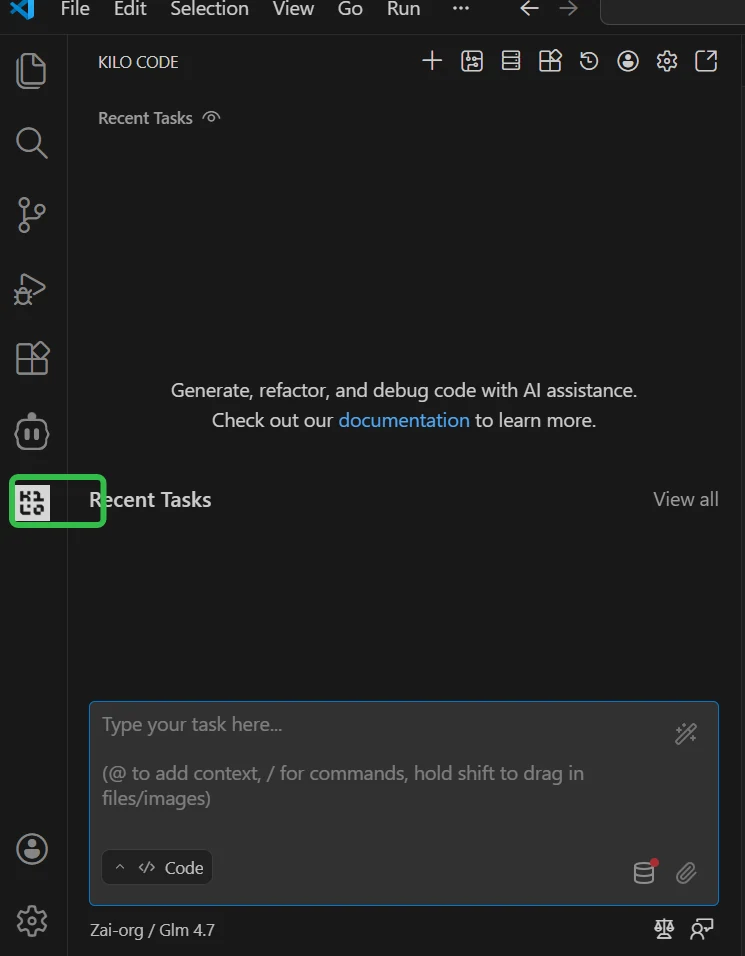Open the Kilo Code marketplace icon
This screenshot has height=956, width=745.
[x=550, y=61]
